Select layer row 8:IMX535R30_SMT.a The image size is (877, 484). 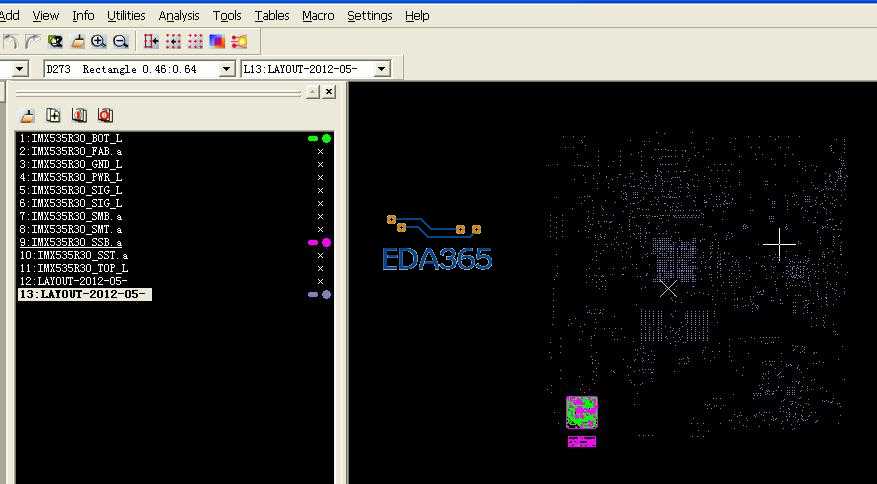coord(71,229)
